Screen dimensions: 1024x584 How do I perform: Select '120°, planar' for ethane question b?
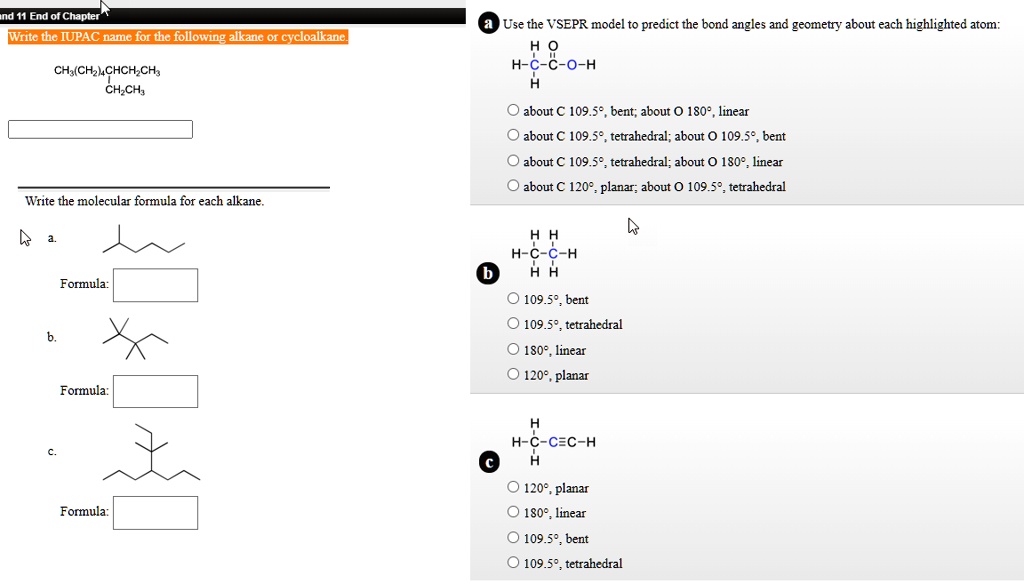tap(513, 375)
